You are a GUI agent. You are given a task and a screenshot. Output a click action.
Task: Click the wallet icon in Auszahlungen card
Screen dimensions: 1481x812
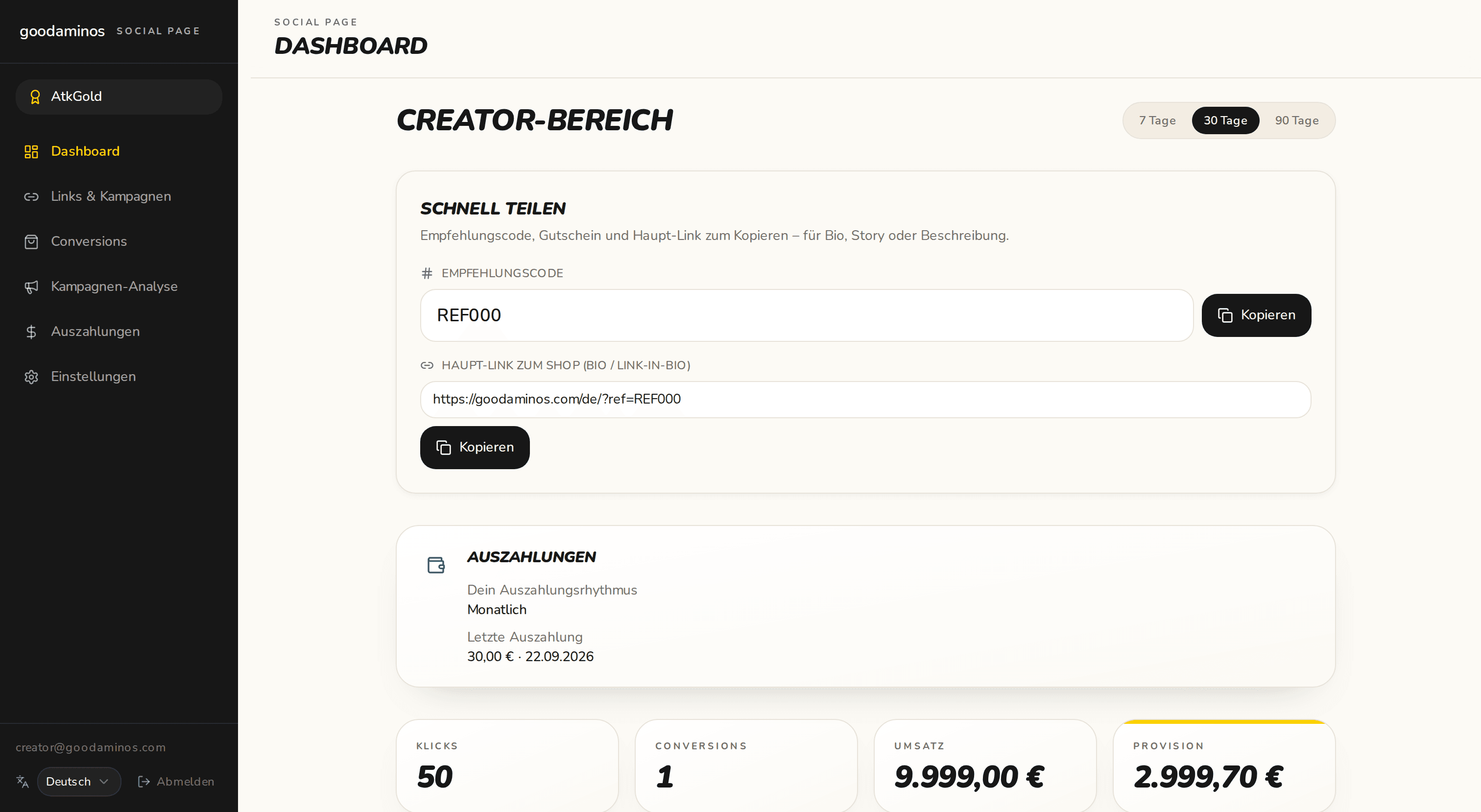point(436,565)
